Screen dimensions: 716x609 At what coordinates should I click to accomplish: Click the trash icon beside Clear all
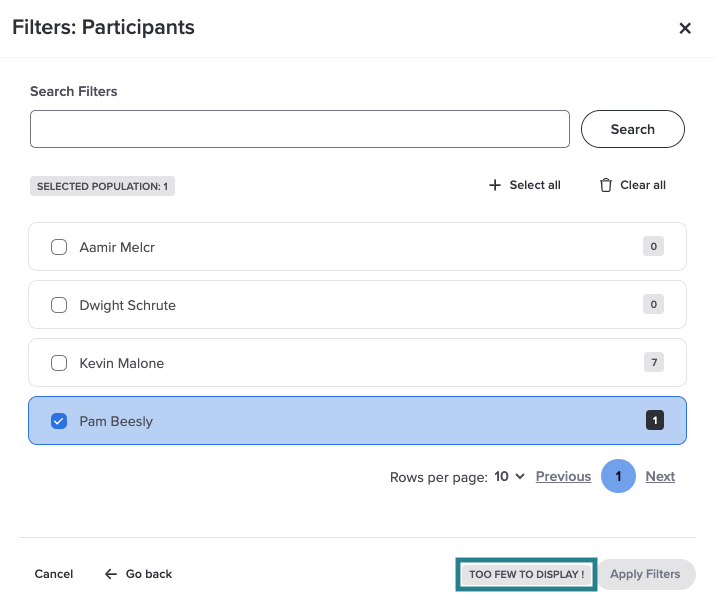click(605, 185)
